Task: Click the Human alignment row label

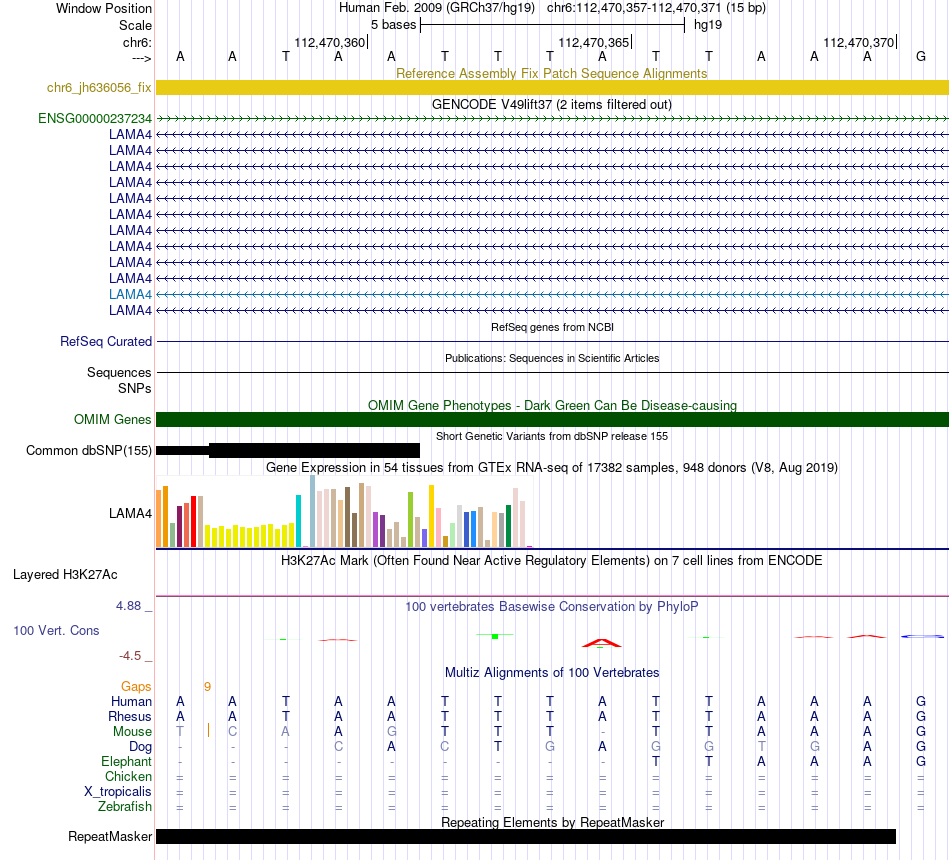Action: pyautogui.click(x=131, y=701)
